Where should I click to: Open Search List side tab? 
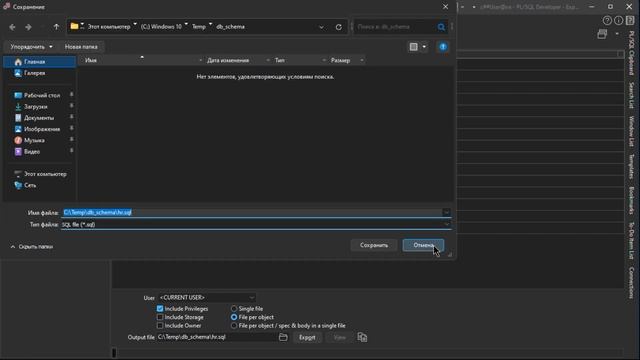coord(631,95)
